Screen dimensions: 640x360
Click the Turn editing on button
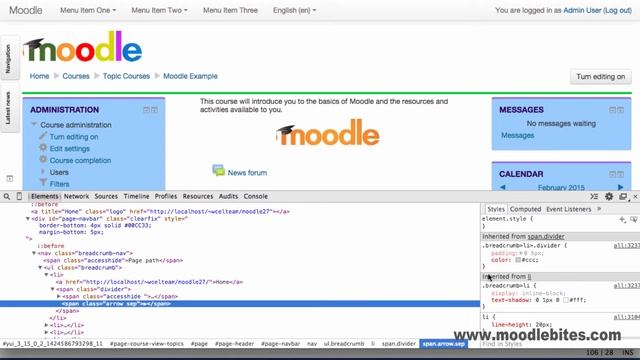pos(600,77)
